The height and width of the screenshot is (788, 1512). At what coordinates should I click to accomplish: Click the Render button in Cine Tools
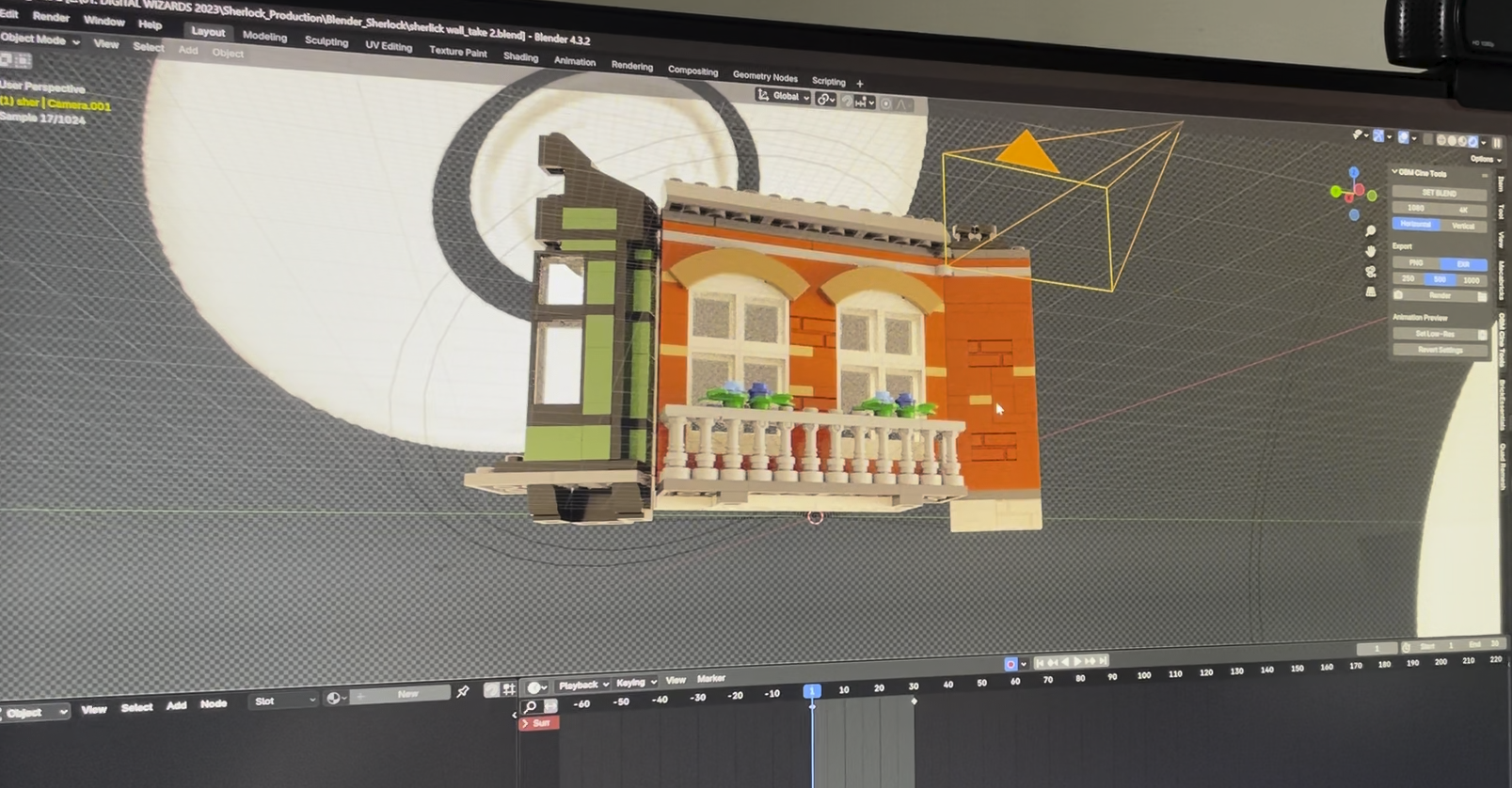coord(1440,295)
